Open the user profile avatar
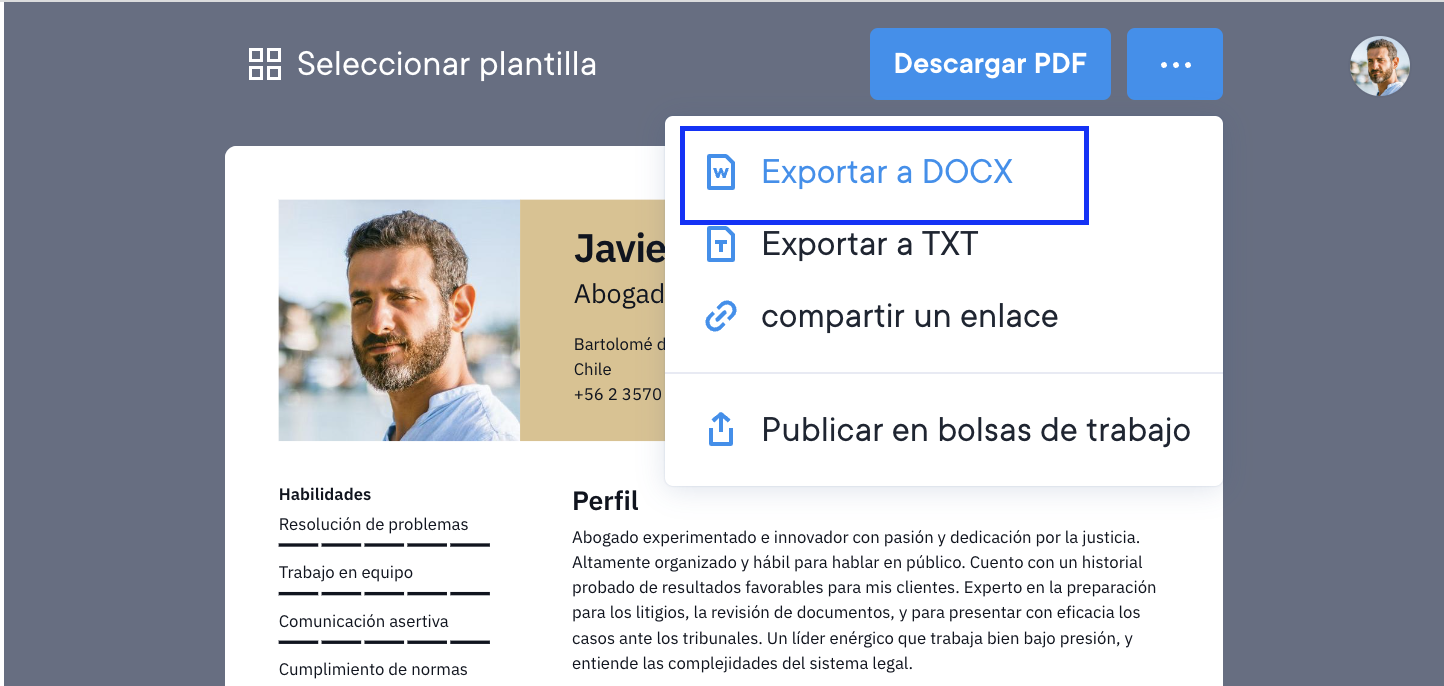1444x686 pixels. 1379,66
